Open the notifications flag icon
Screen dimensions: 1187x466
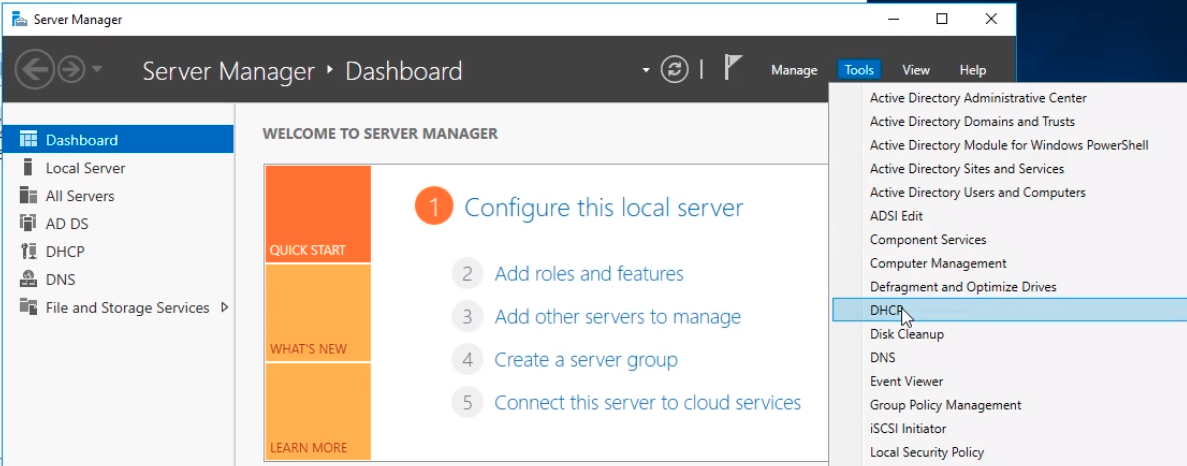click(x=731, y=68)
